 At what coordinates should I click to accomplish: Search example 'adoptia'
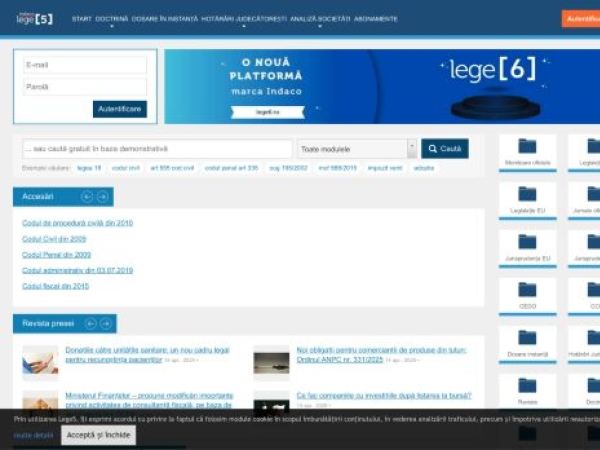click(x=424, y=168)
